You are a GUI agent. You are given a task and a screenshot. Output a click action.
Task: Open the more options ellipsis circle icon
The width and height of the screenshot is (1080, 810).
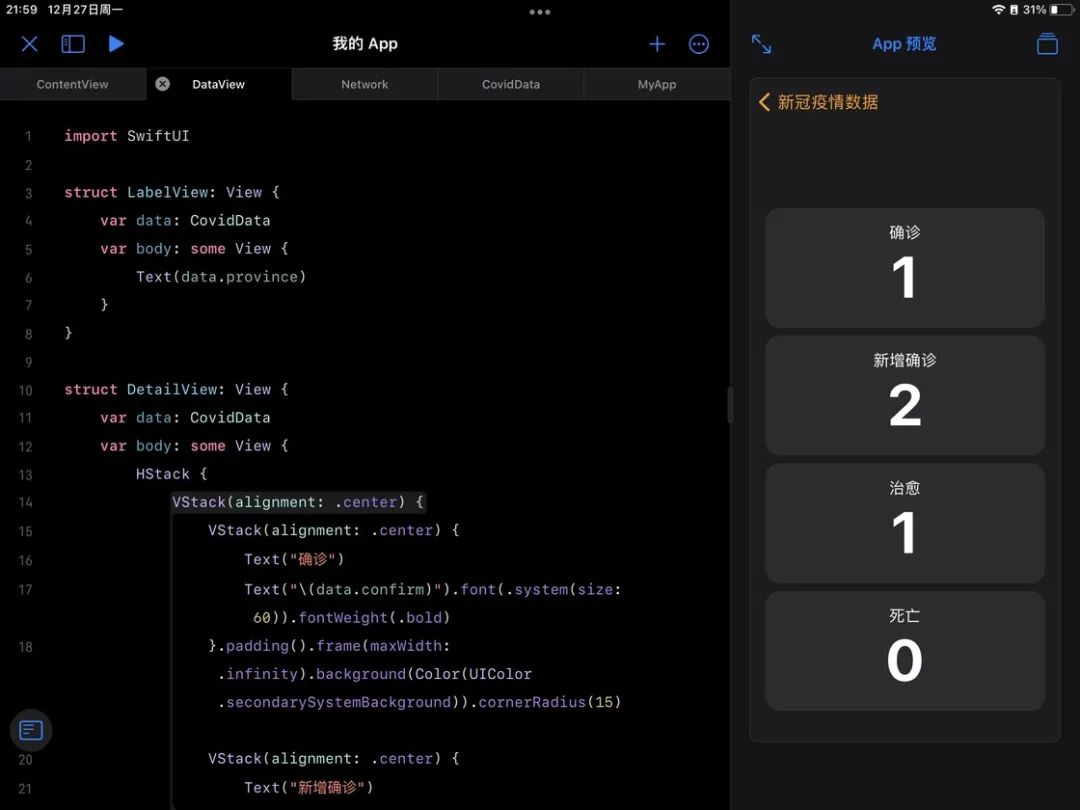tap(698, 44)
